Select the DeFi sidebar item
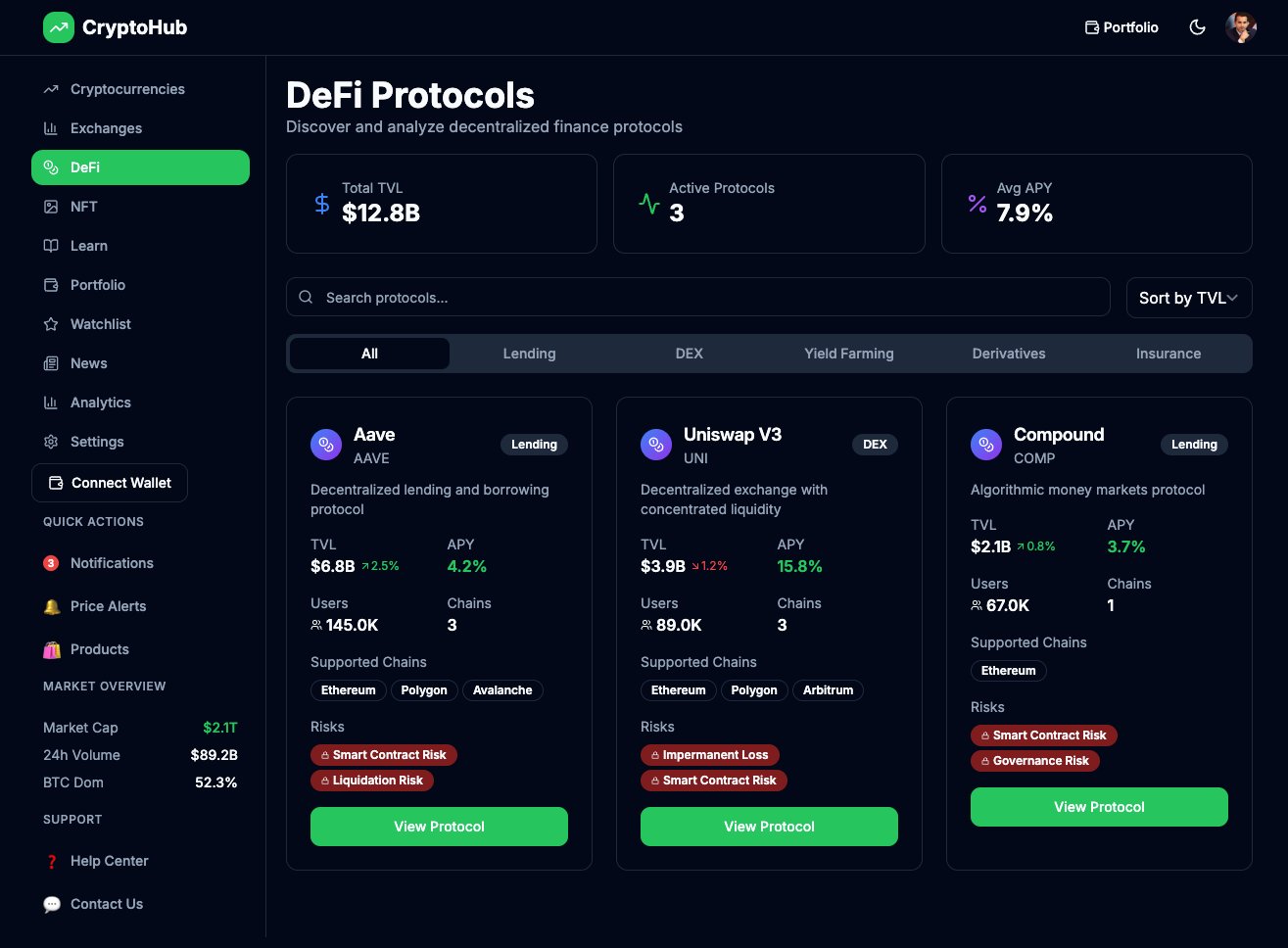 [140, 167]
